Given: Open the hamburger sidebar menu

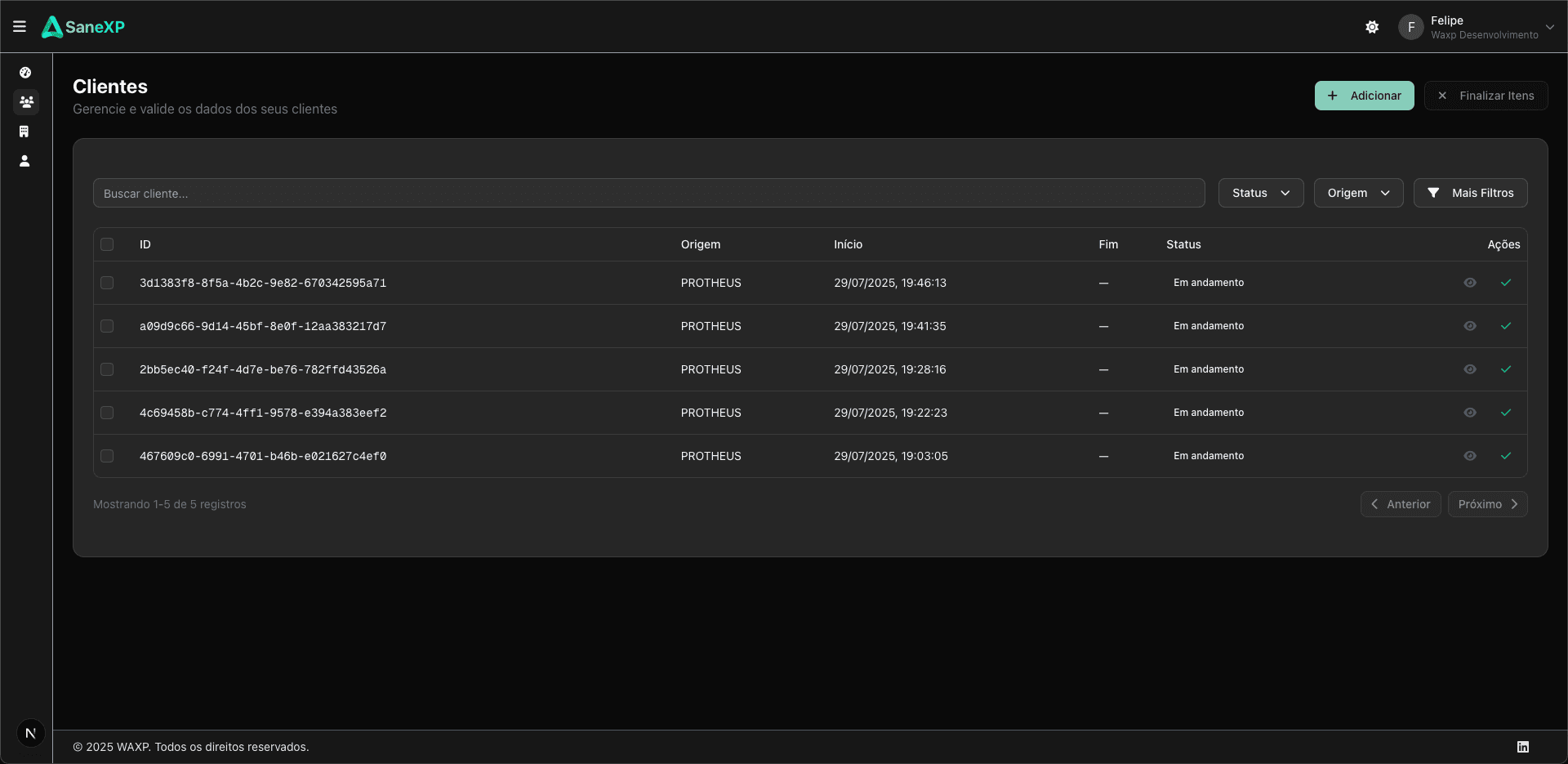Looking at the screenshot, I should point(20,27).
